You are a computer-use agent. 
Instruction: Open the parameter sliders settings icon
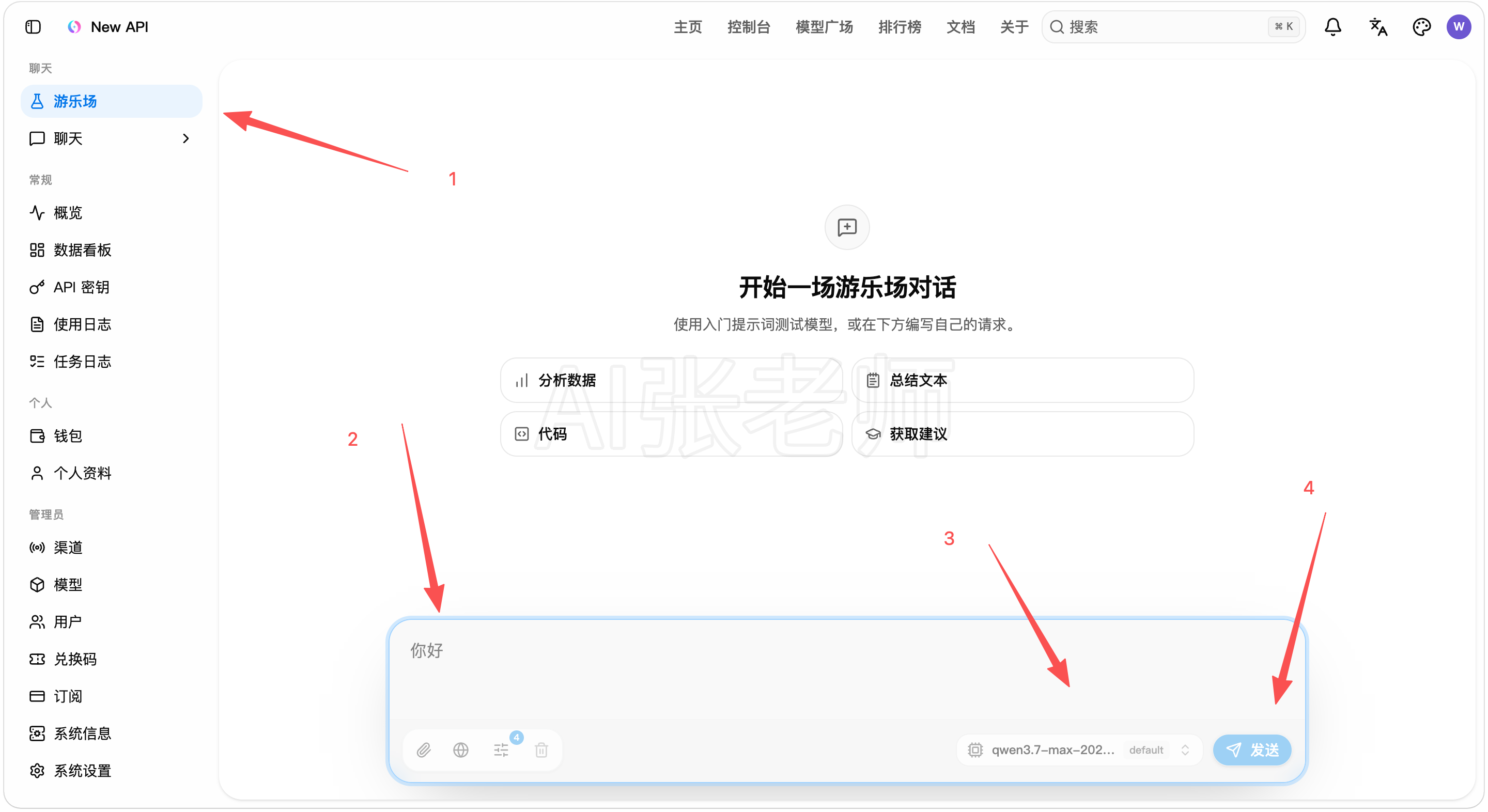tap(501, 749)
